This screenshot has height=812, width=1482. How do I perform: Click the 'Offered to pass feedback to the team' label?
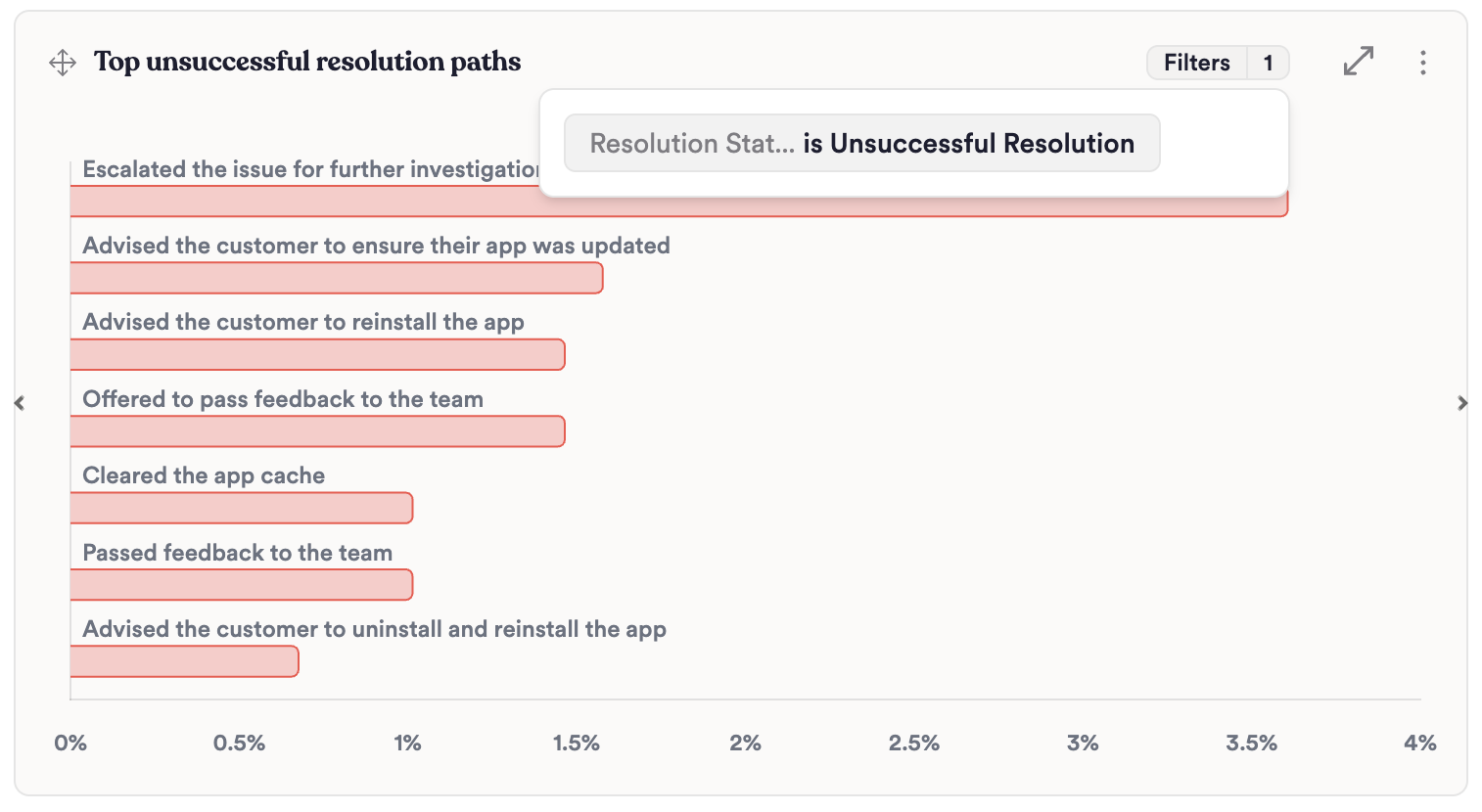coord(283,399)
